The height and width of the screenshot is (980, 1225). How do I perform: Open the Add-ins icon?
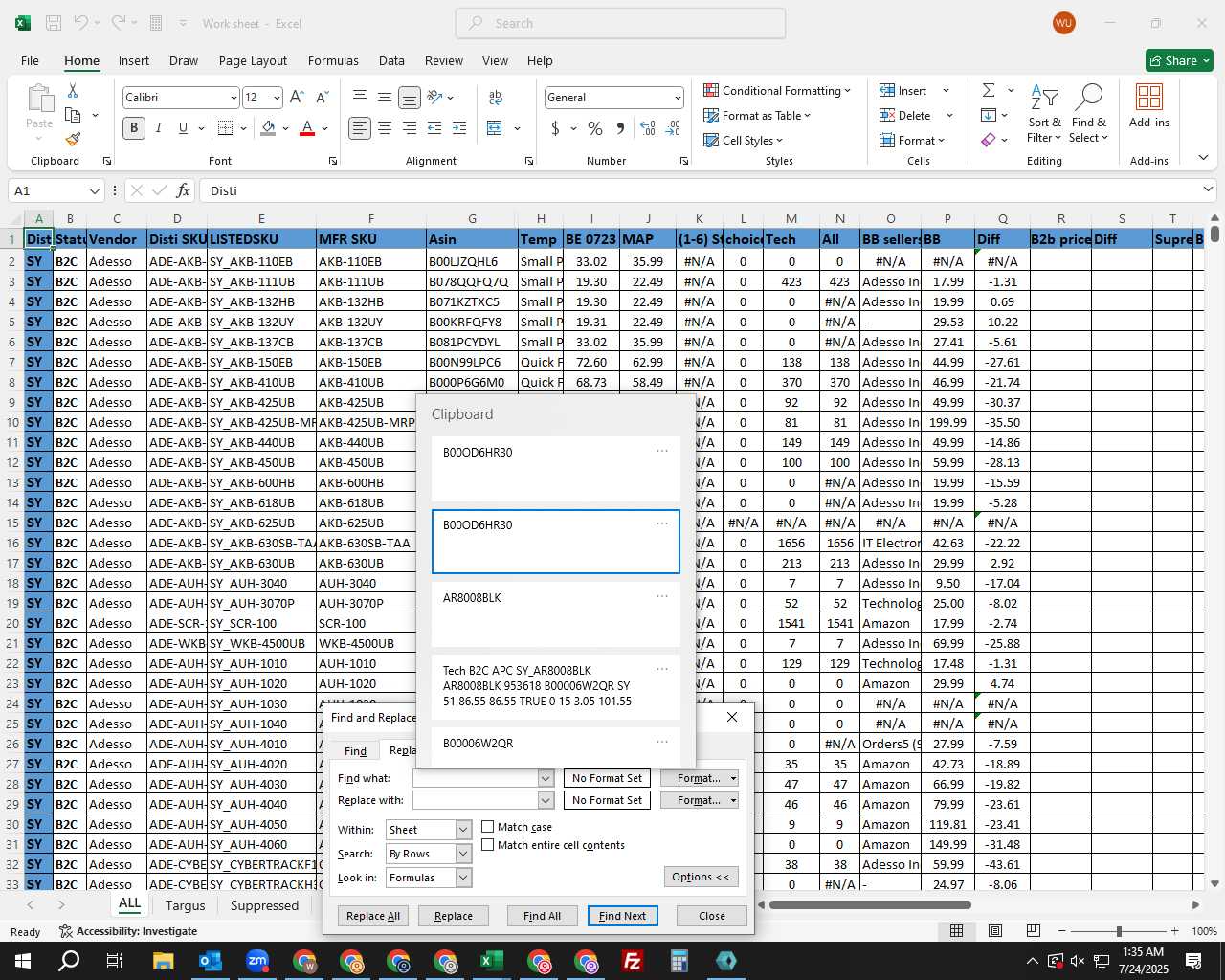(x=1149, y=105)
